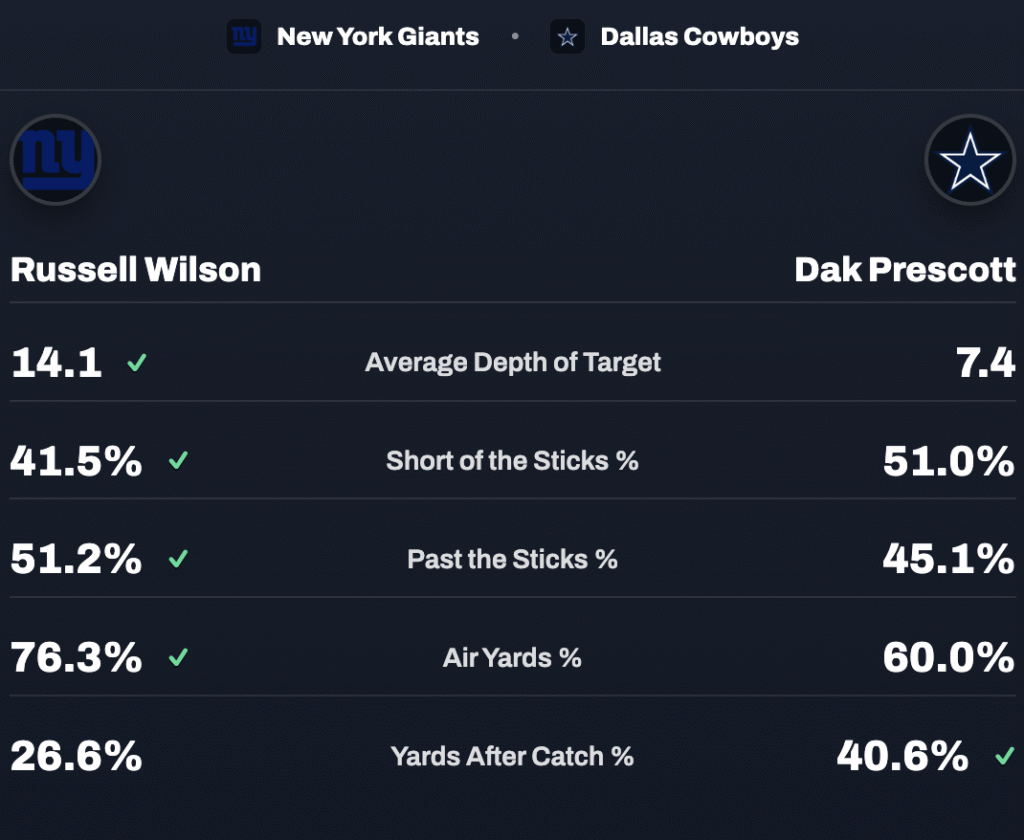
Task: Click Russell Wilson's 26.6% value
Action: pyautogui.click(x=76, y=756)
